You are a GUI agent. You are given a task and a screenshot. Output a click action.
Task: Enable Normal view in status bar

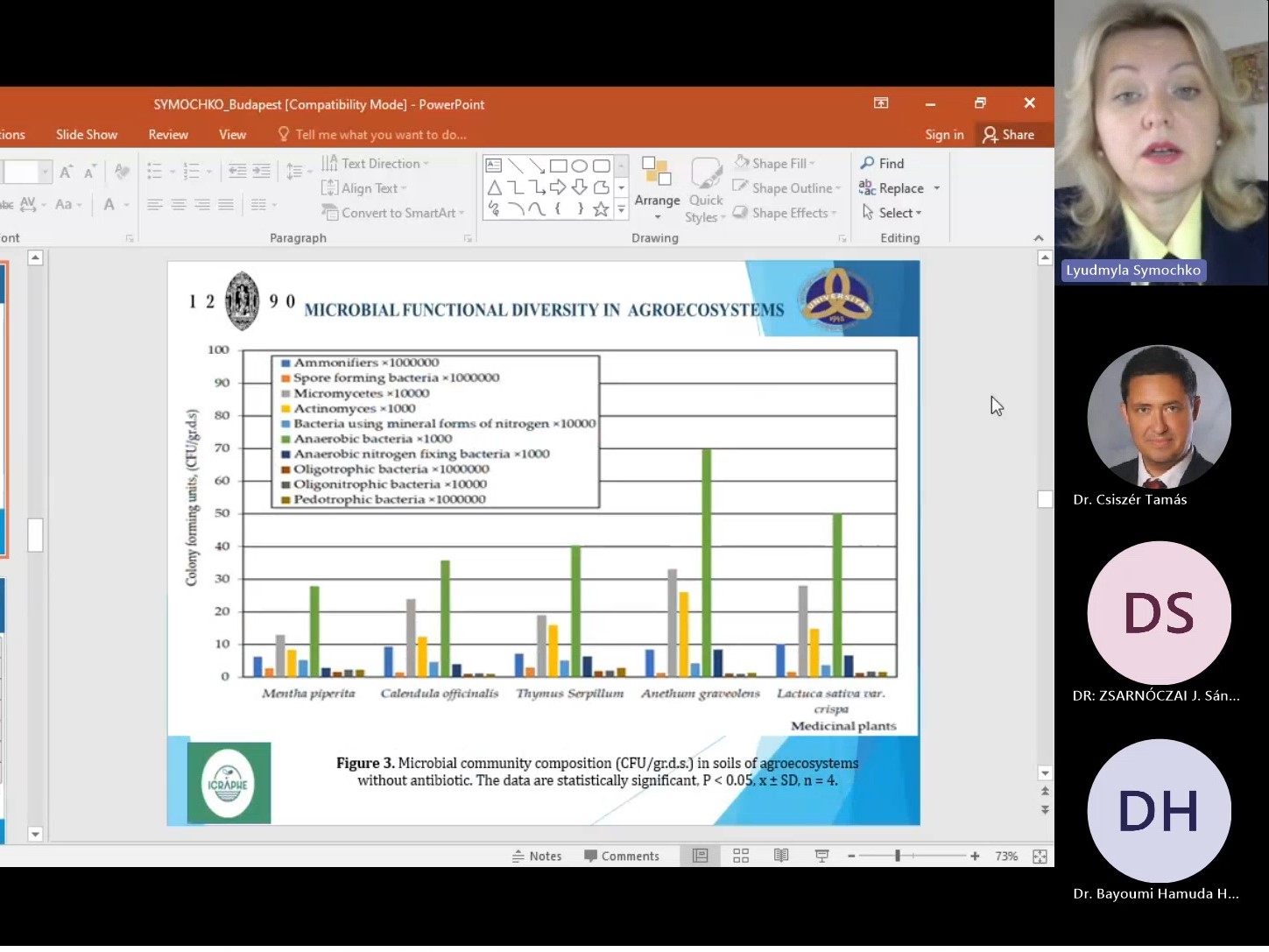tap(701, 856)
